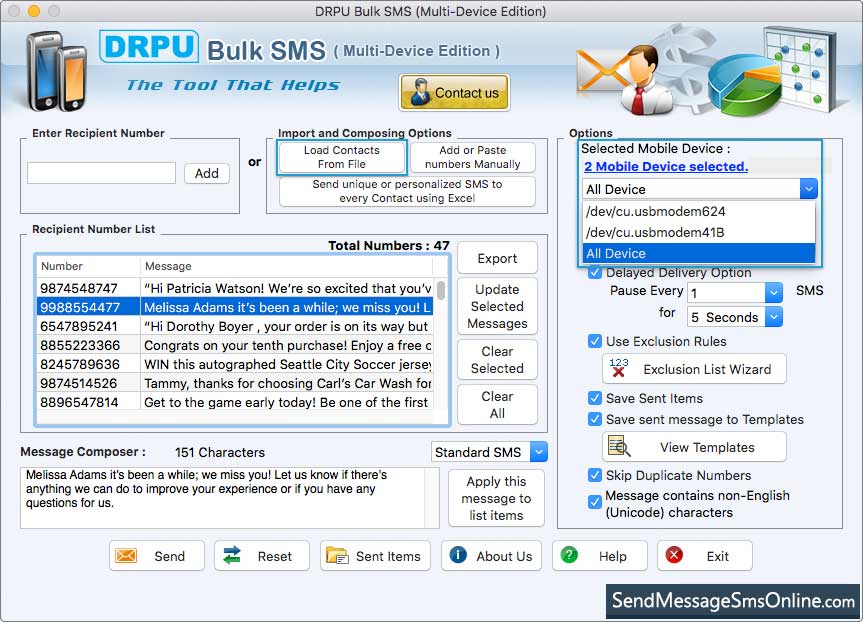Click the pie chart banner graphic
863x622 pixels.
tap(744, 83)
